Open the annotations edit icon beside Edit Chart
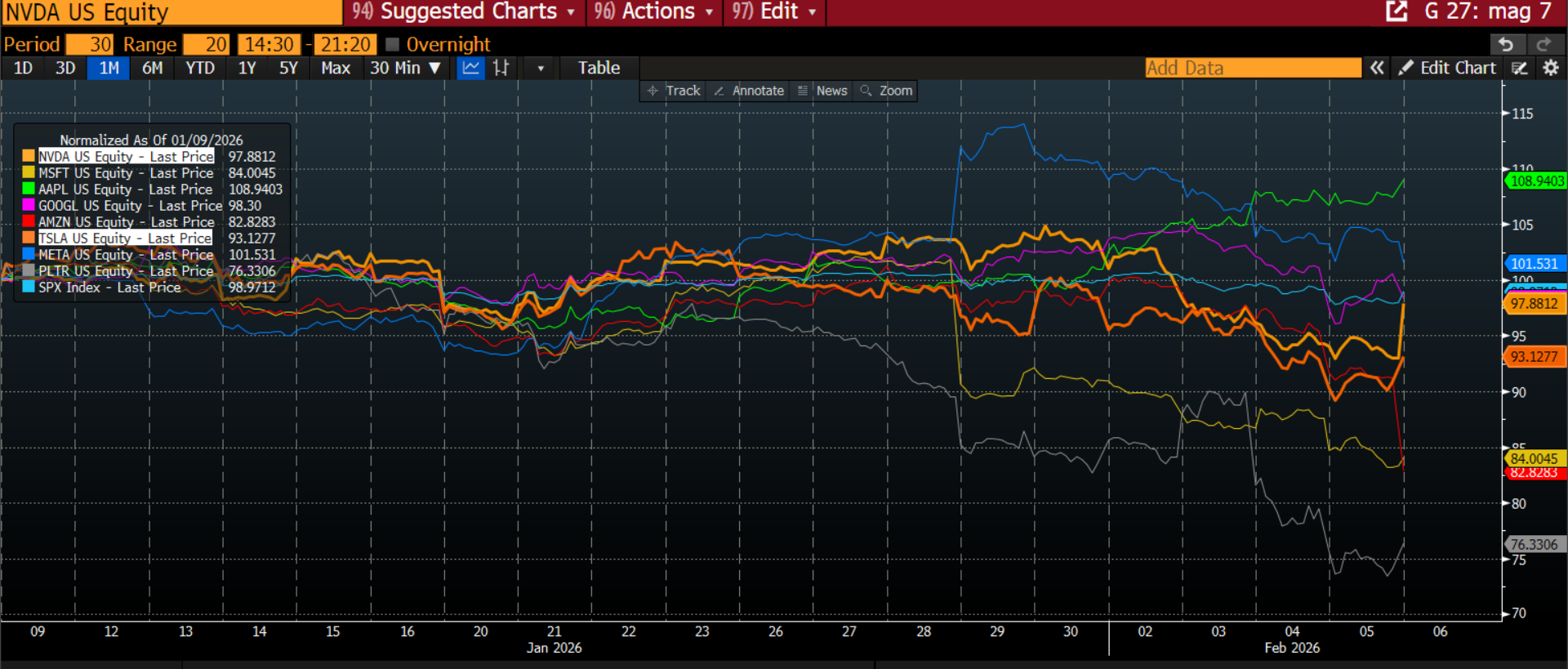 (1519, 68)
